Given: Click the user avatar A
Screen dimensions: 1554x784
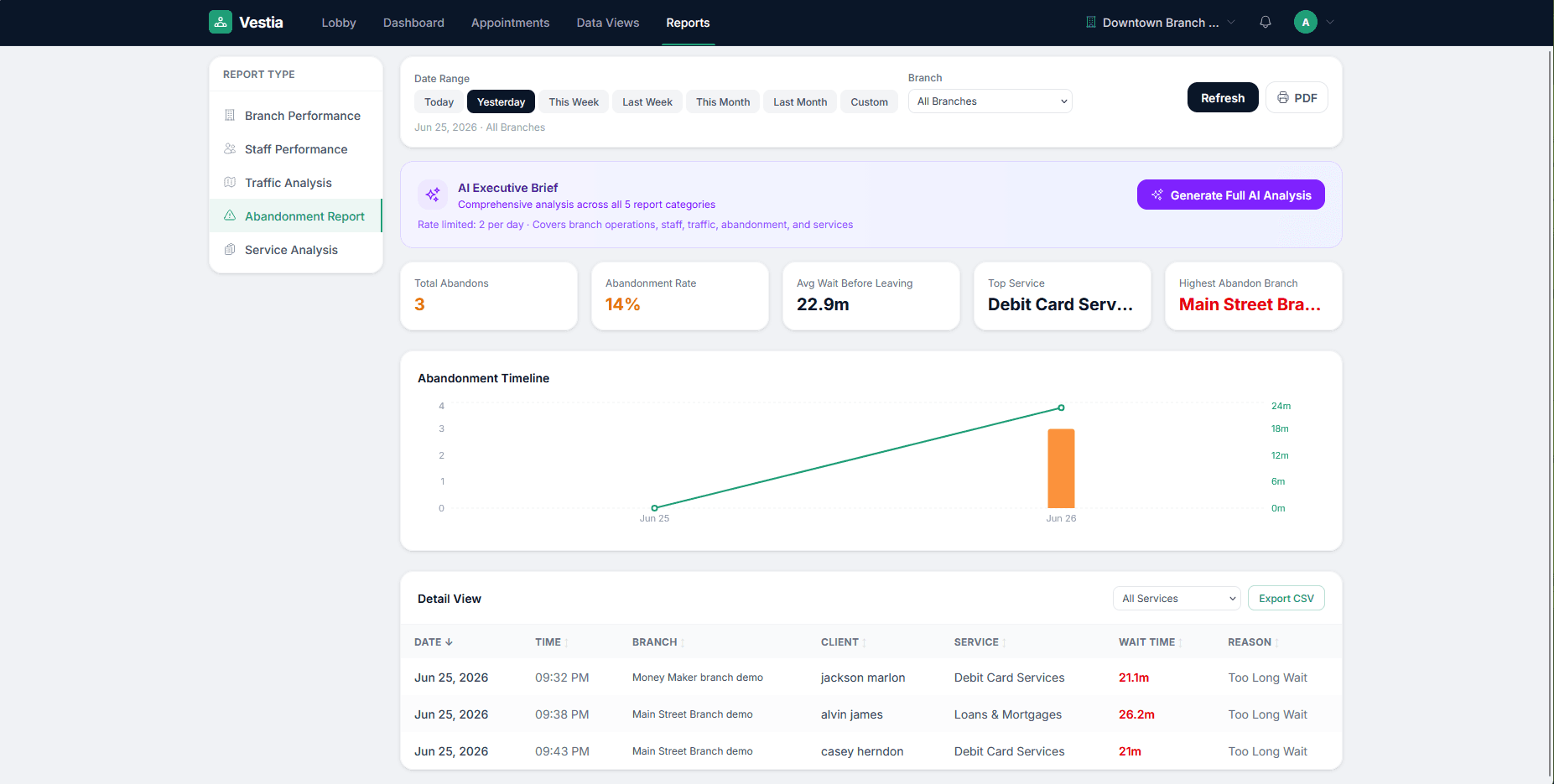Looking at the screenshot, I should tap(1305, 23).
